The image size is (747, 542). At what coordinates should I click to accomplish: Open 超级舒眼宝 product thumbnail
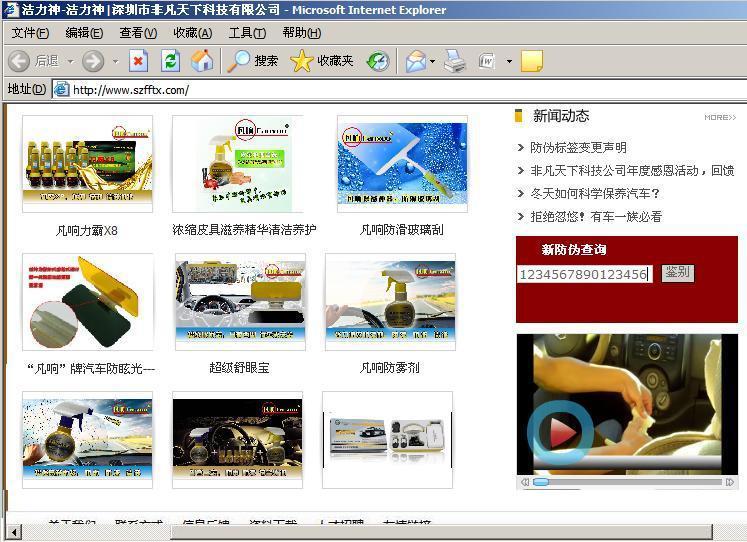click(x=240, y=301)
